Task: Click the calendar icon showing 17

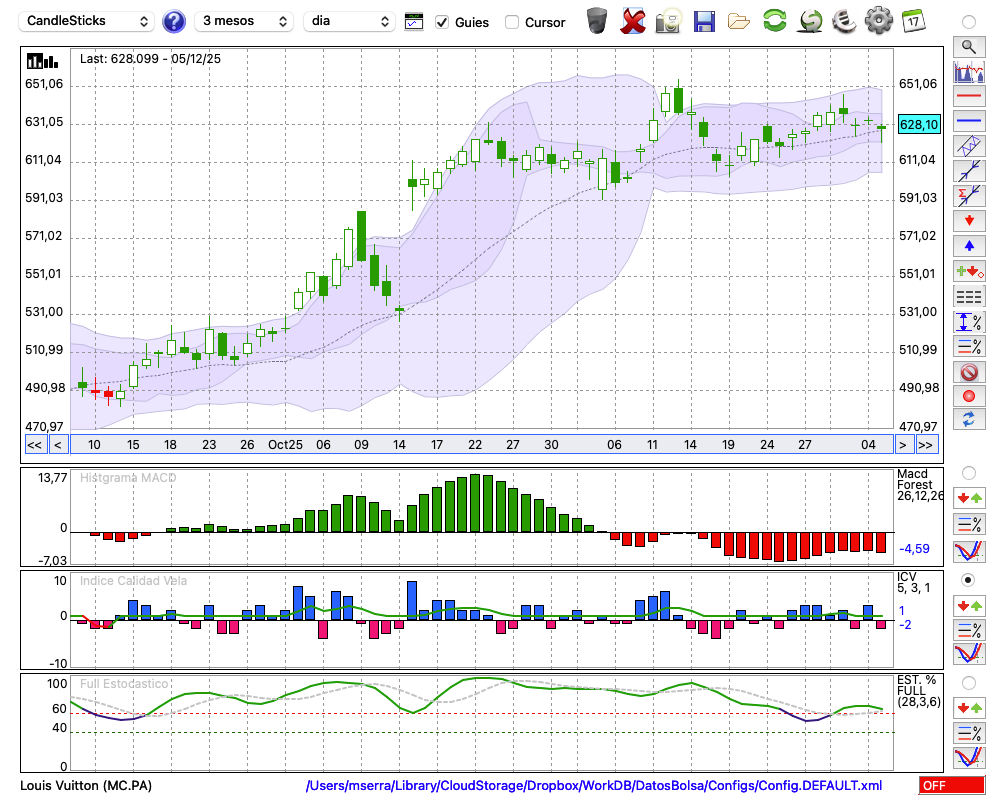Action: pos(912,21)
